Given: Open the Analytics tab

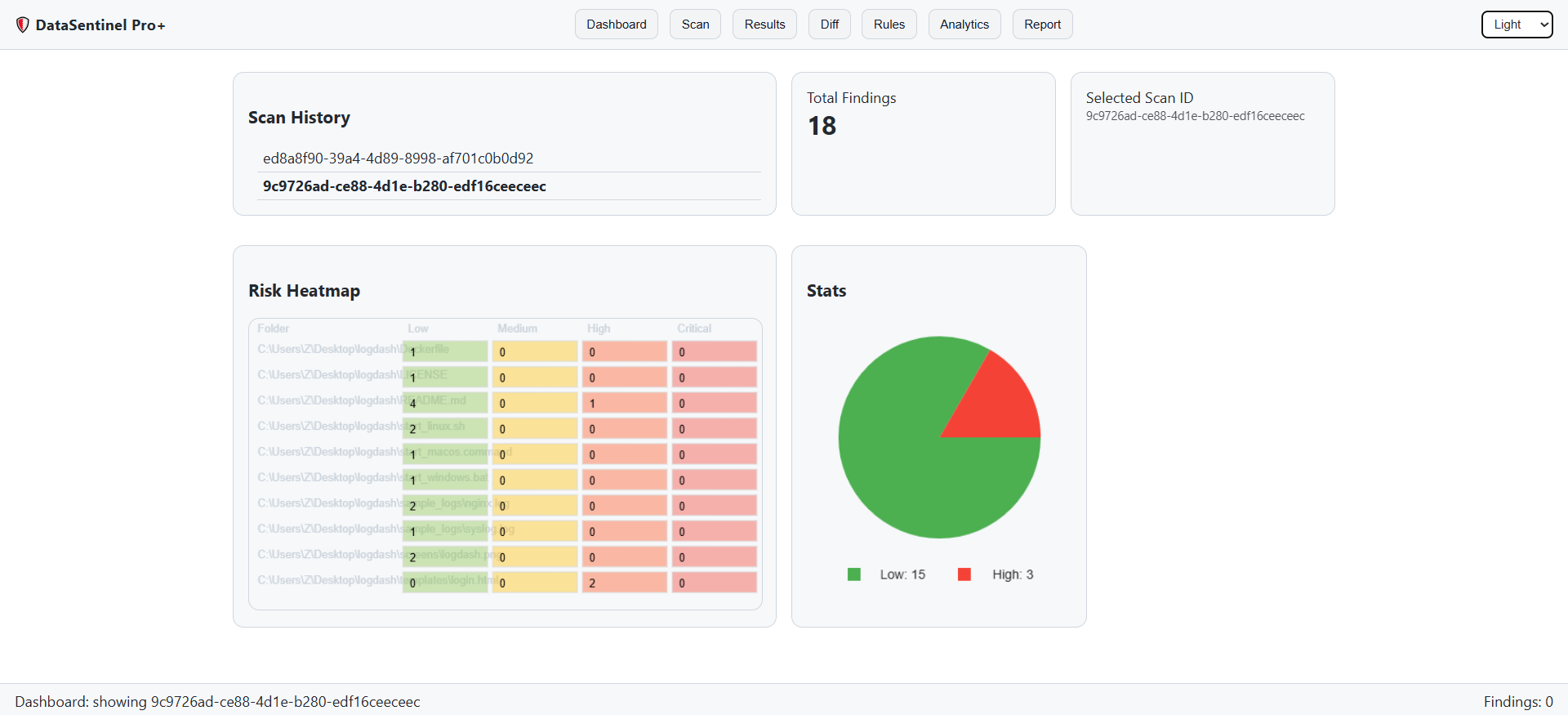Looking at the screenshot, I should coord(964,25).
